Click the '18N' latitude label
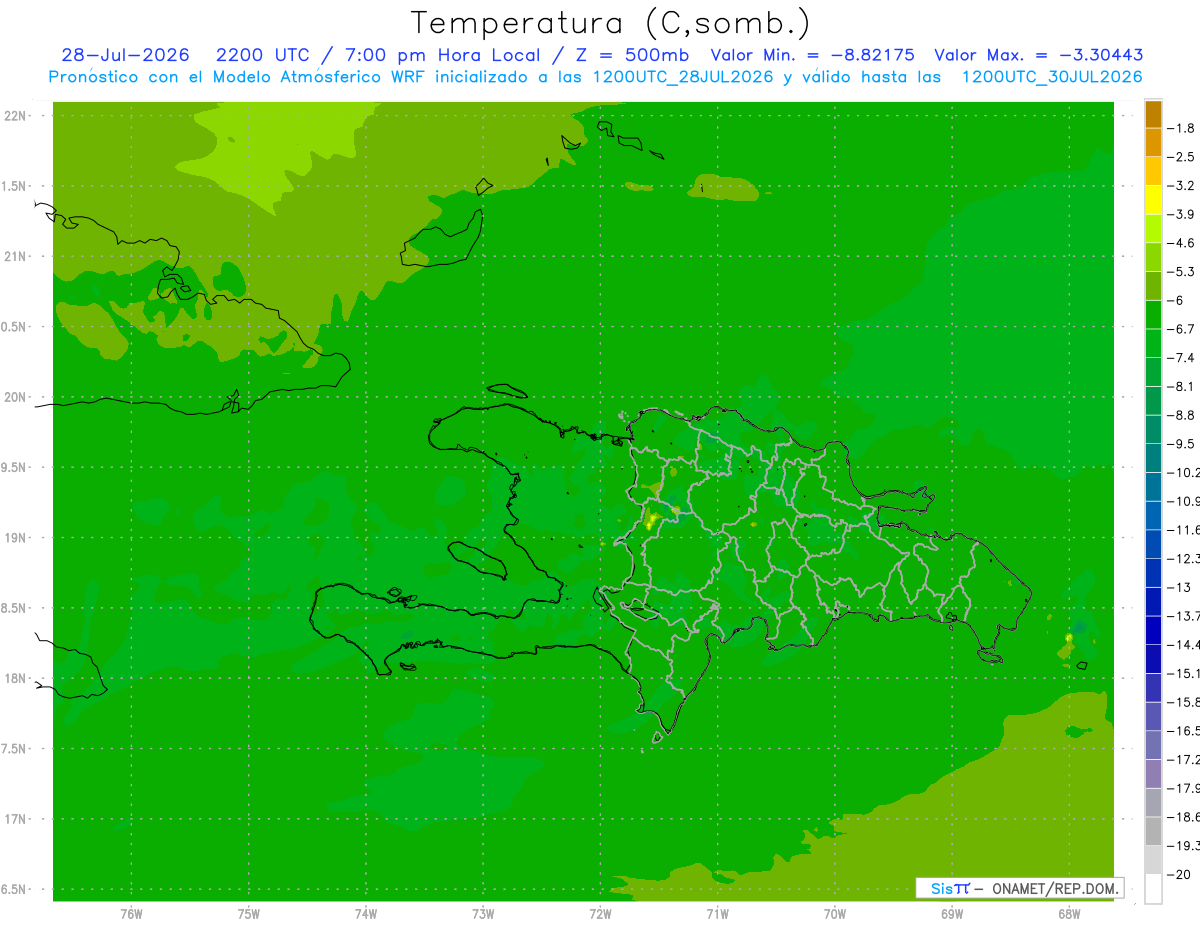 coord(15,678)
